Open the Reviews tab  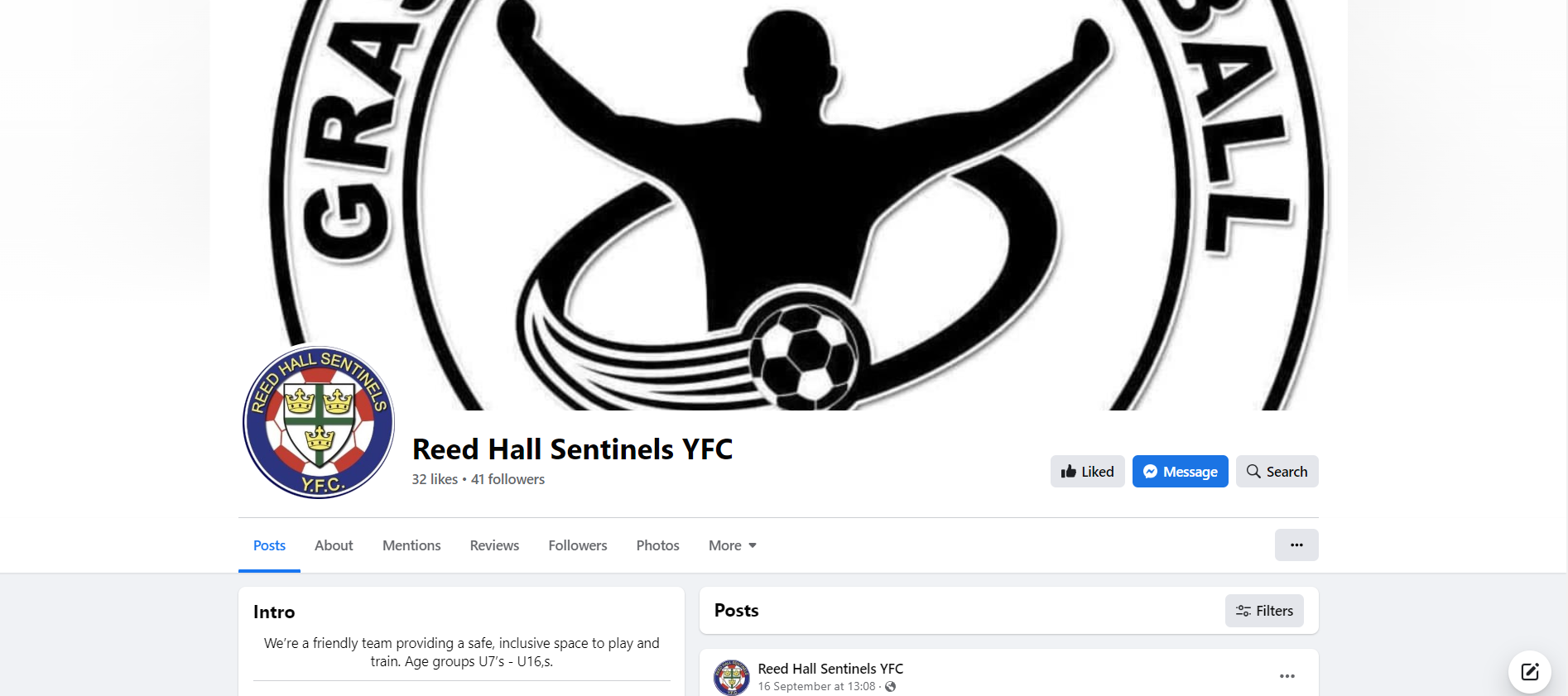coord(494,545)
